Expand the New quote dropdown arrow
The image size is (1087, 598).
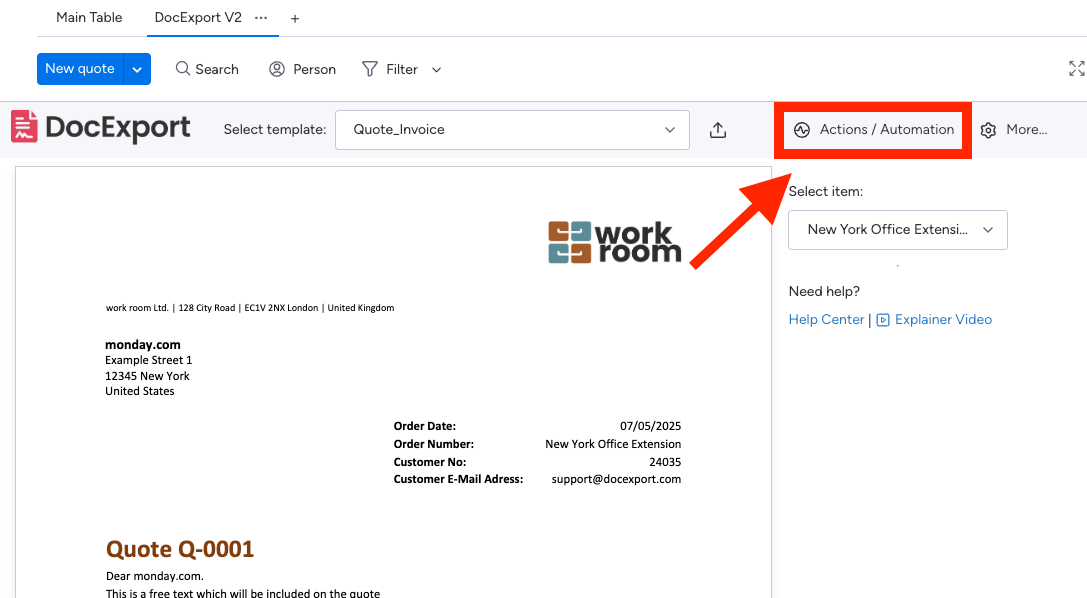137,69
